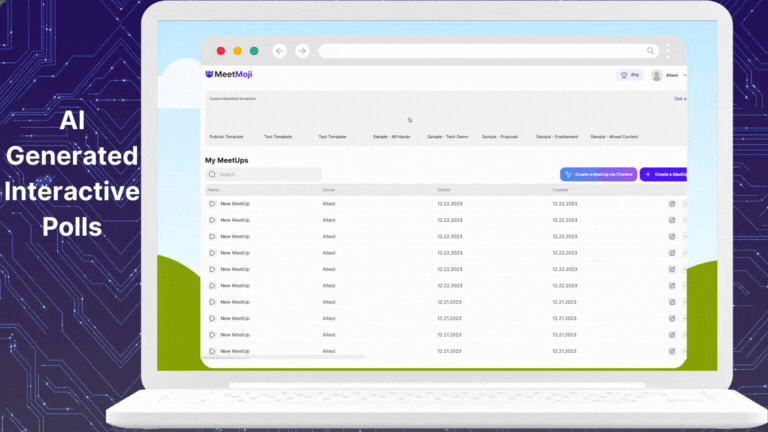Sort by the Edited column header

coord(444,190)
